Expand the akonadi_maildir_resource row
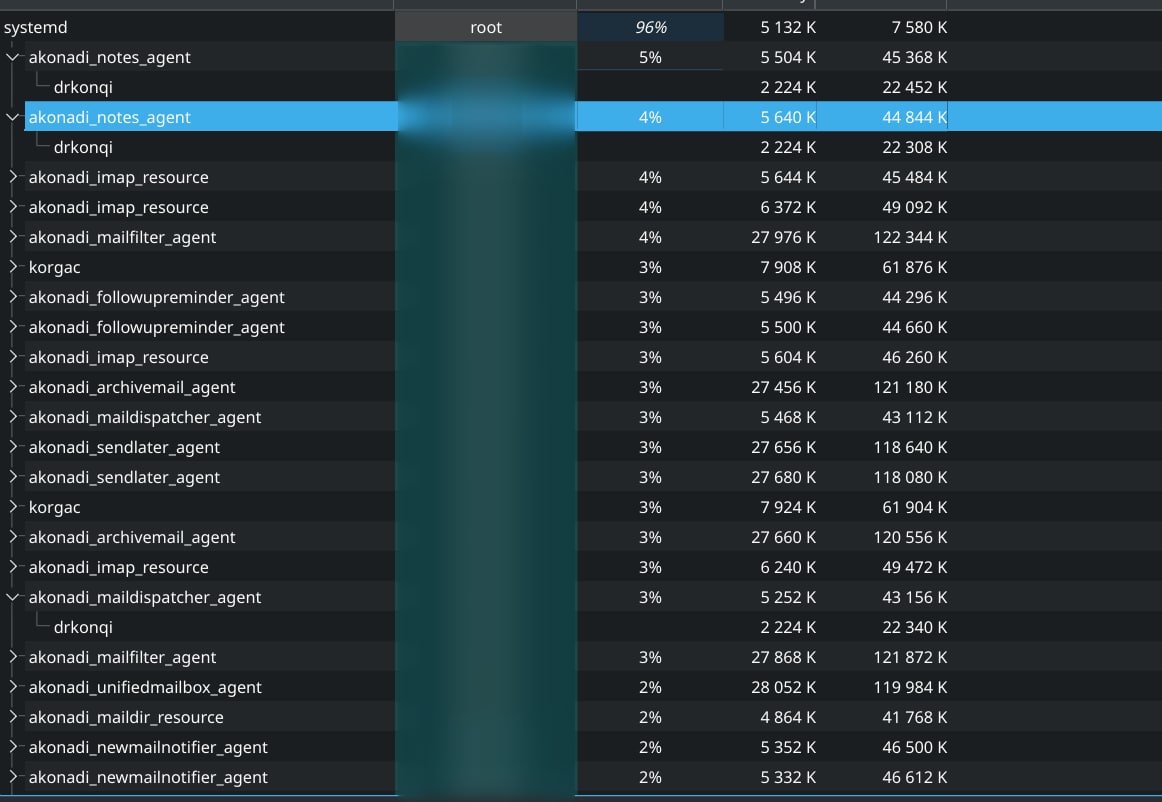 click(13, 718)
